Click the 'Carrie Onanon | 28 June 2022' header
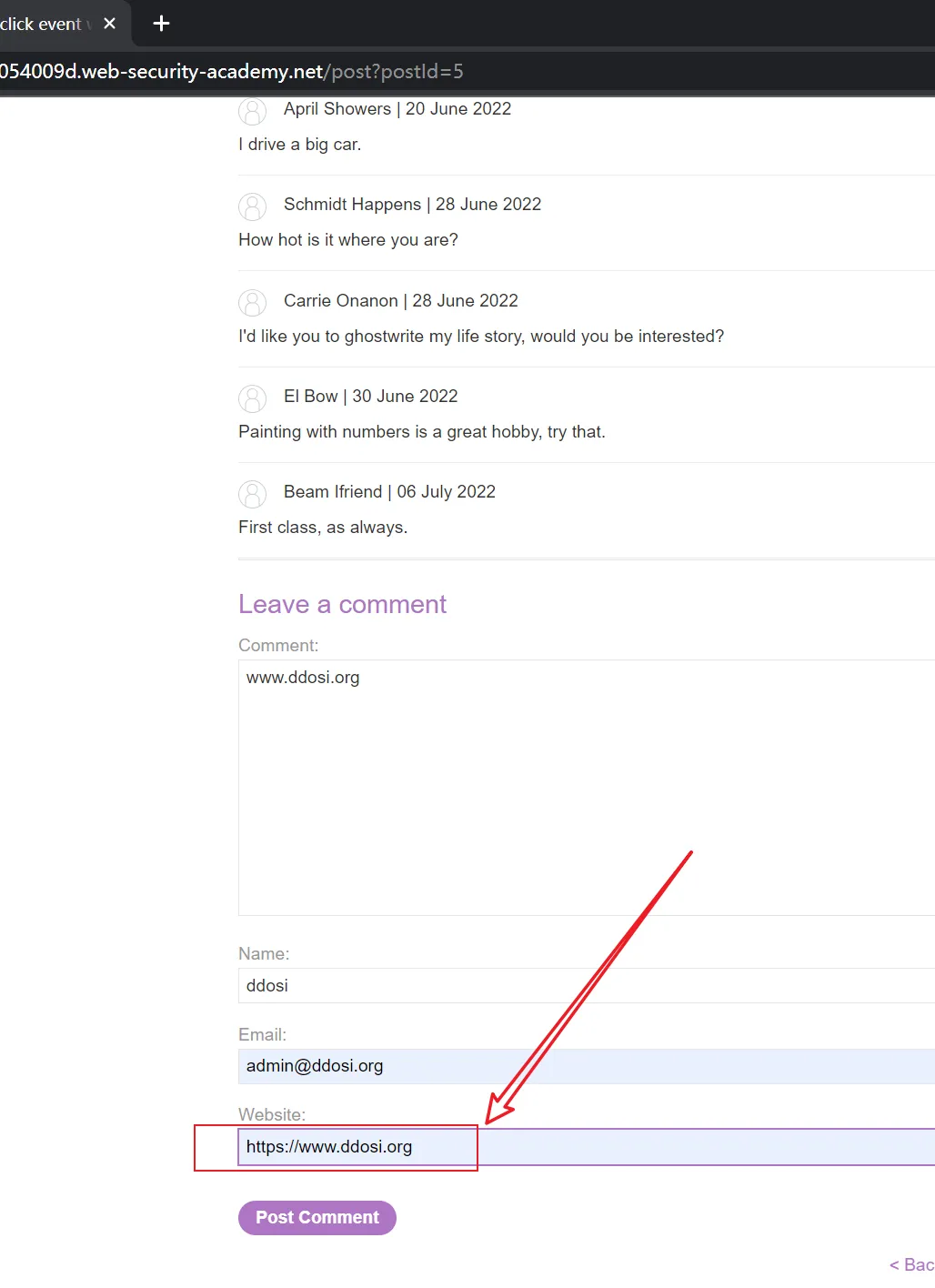 tap(401, 301)
